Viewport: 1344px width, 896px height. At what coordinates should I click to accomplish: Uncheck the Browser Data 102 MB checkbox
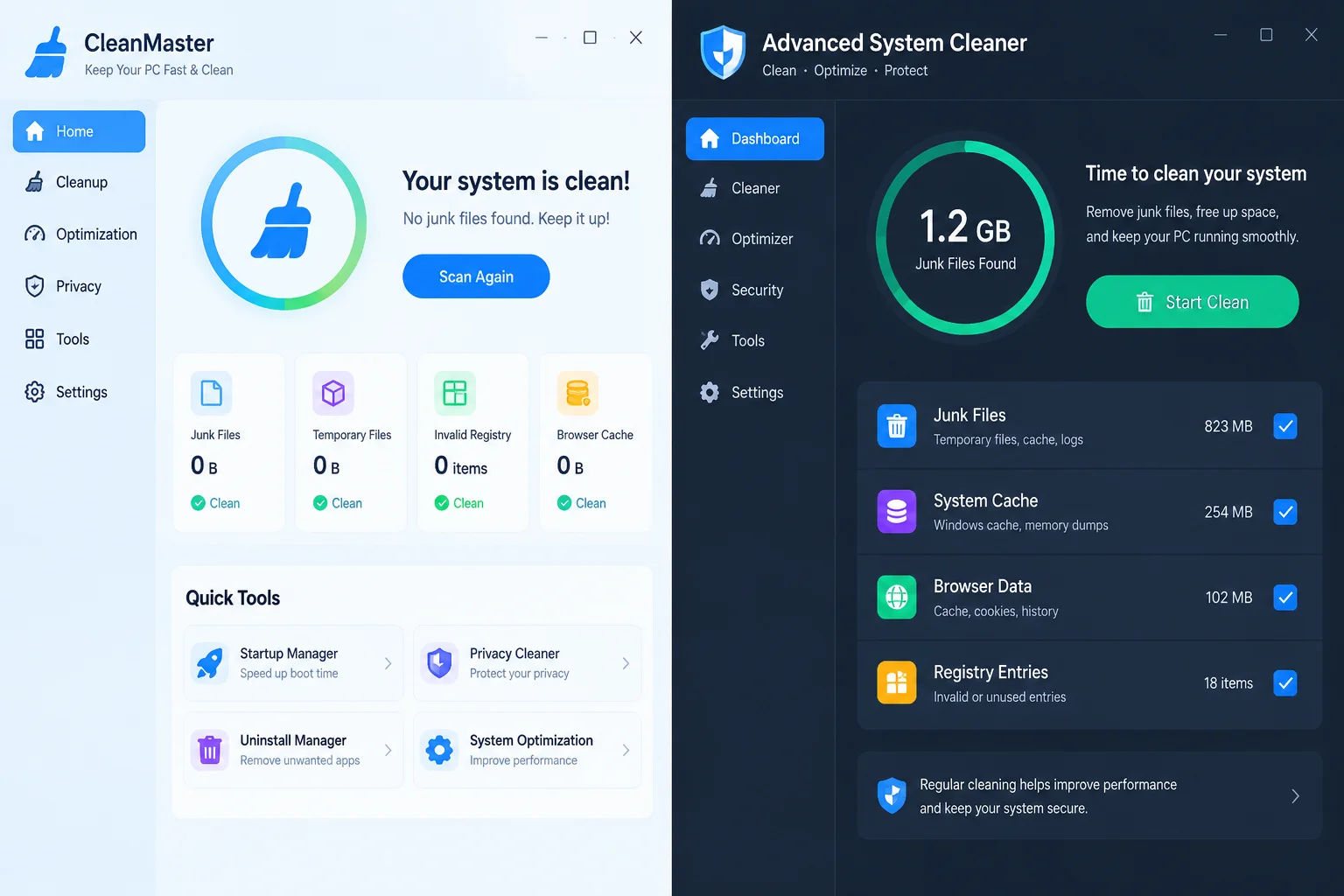click(x=1285, y=598)
